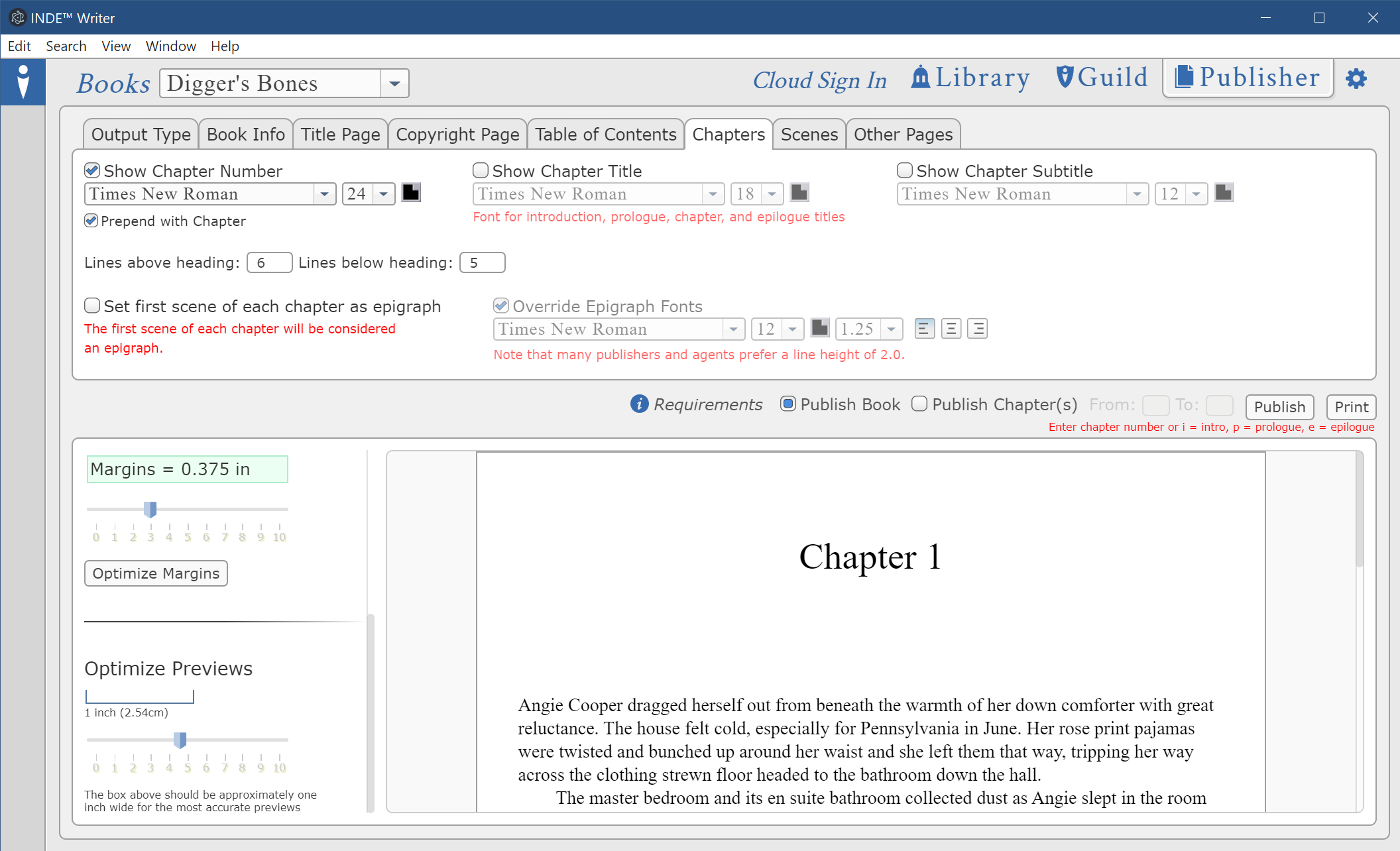Open the View menu
Image resolution: width=1400 pixels, height=851 pixels.
(115, 46)
